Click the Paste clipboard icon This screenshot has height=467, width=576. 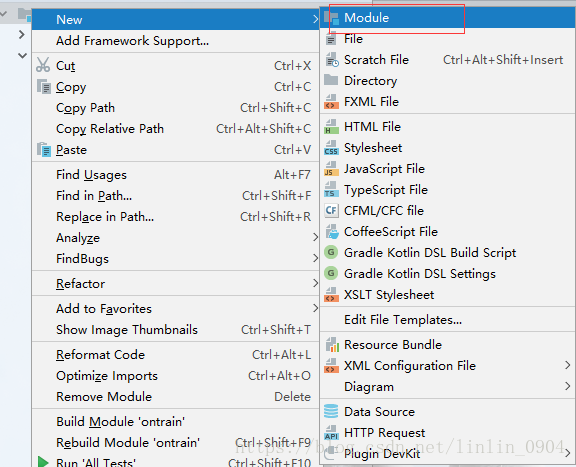coord(44,150)
